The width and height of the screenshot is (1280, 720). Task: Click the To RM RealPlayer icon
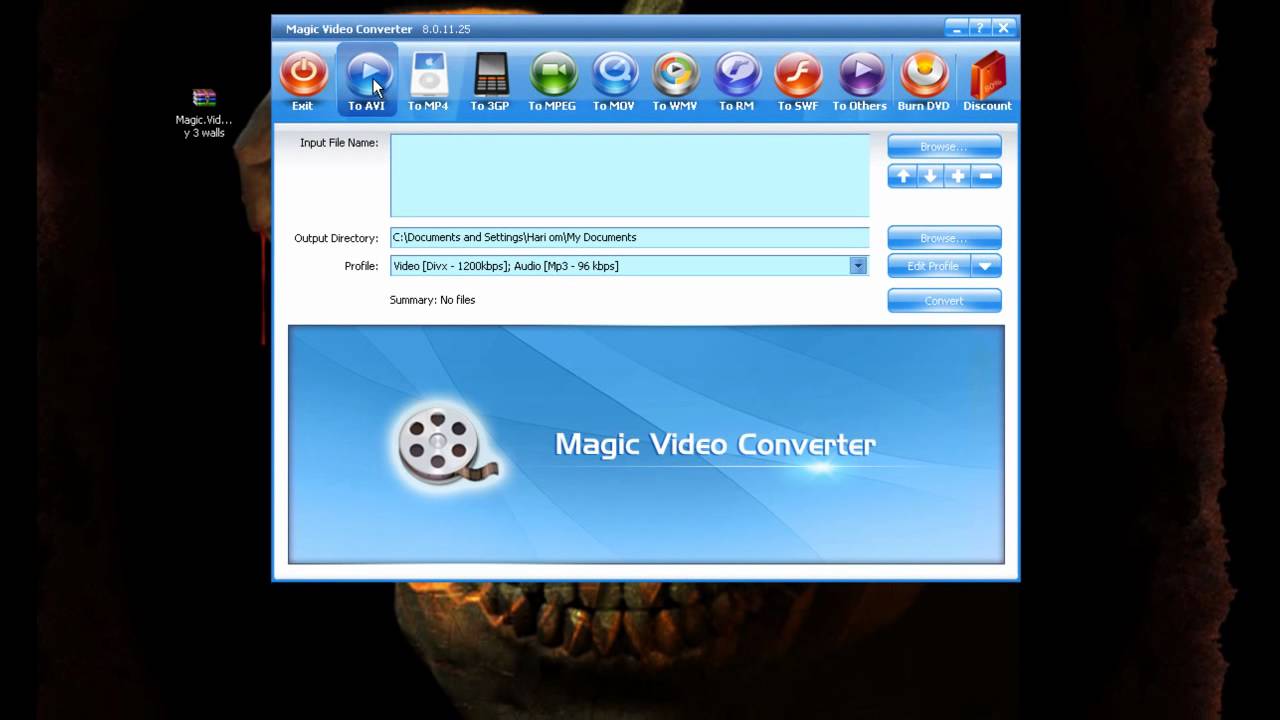[x=737, y=80]
